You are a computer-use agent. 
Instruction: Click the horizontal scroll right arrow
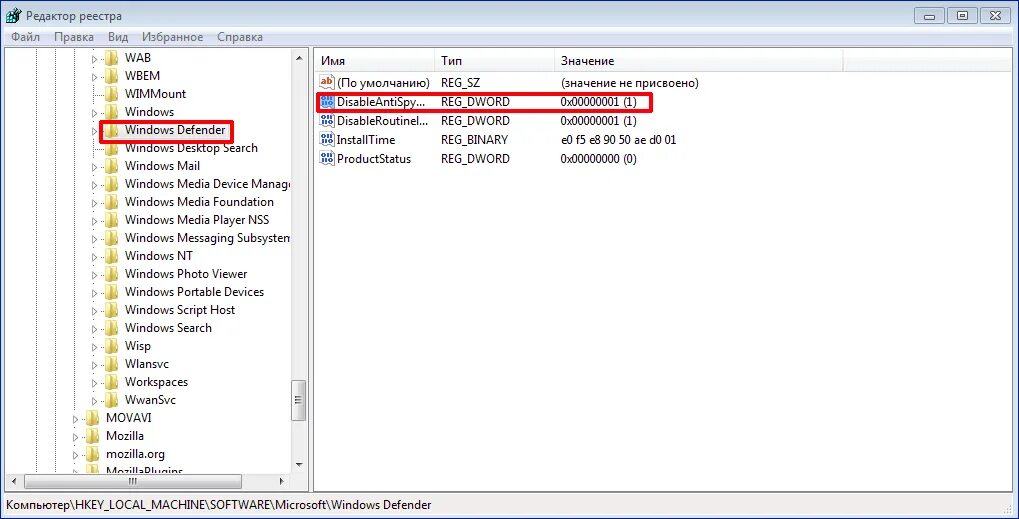(x=282, y=481)
